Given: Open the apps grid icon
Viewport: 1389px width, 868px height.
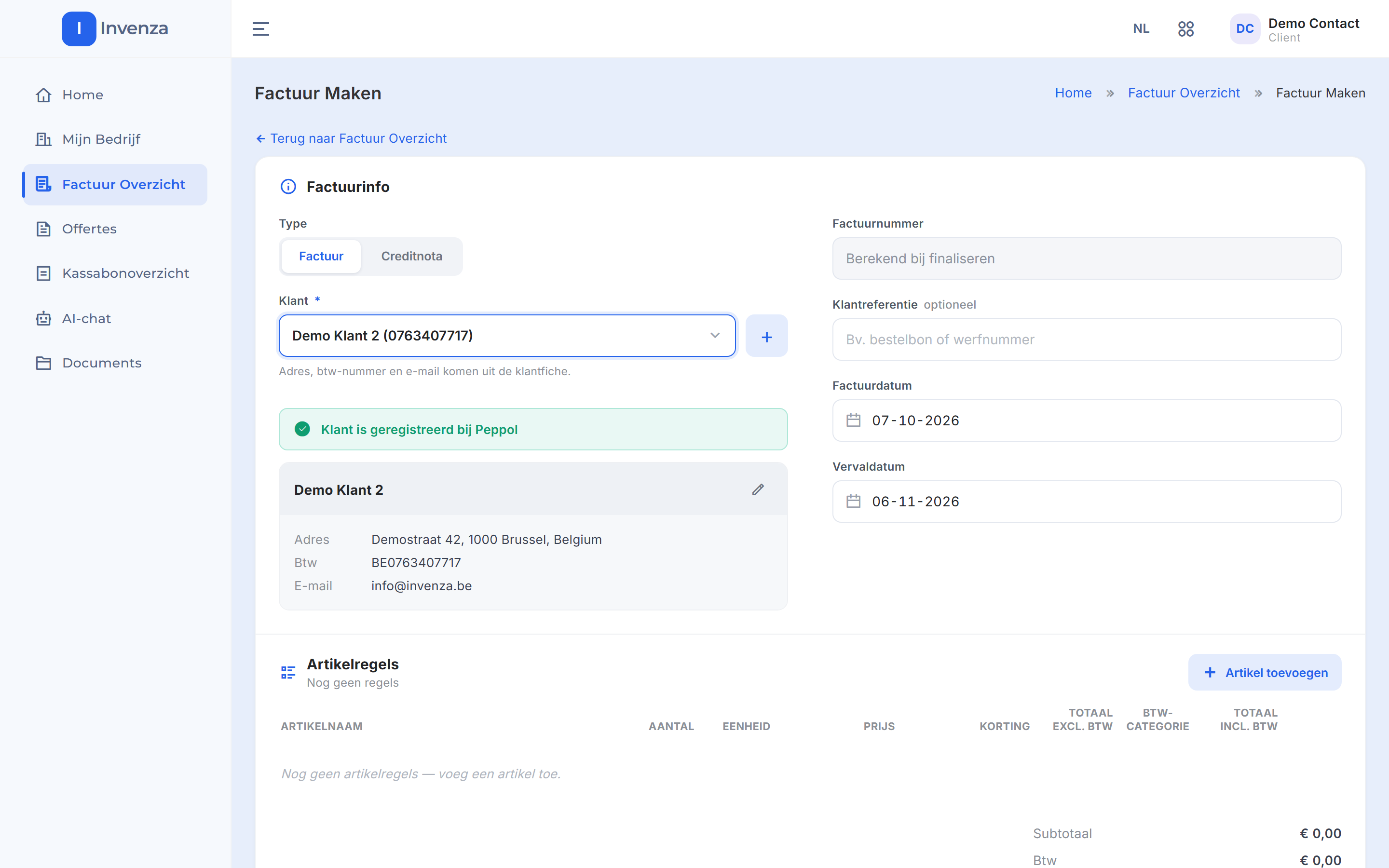Looking at the screenshot, I should click(1185, 29).
